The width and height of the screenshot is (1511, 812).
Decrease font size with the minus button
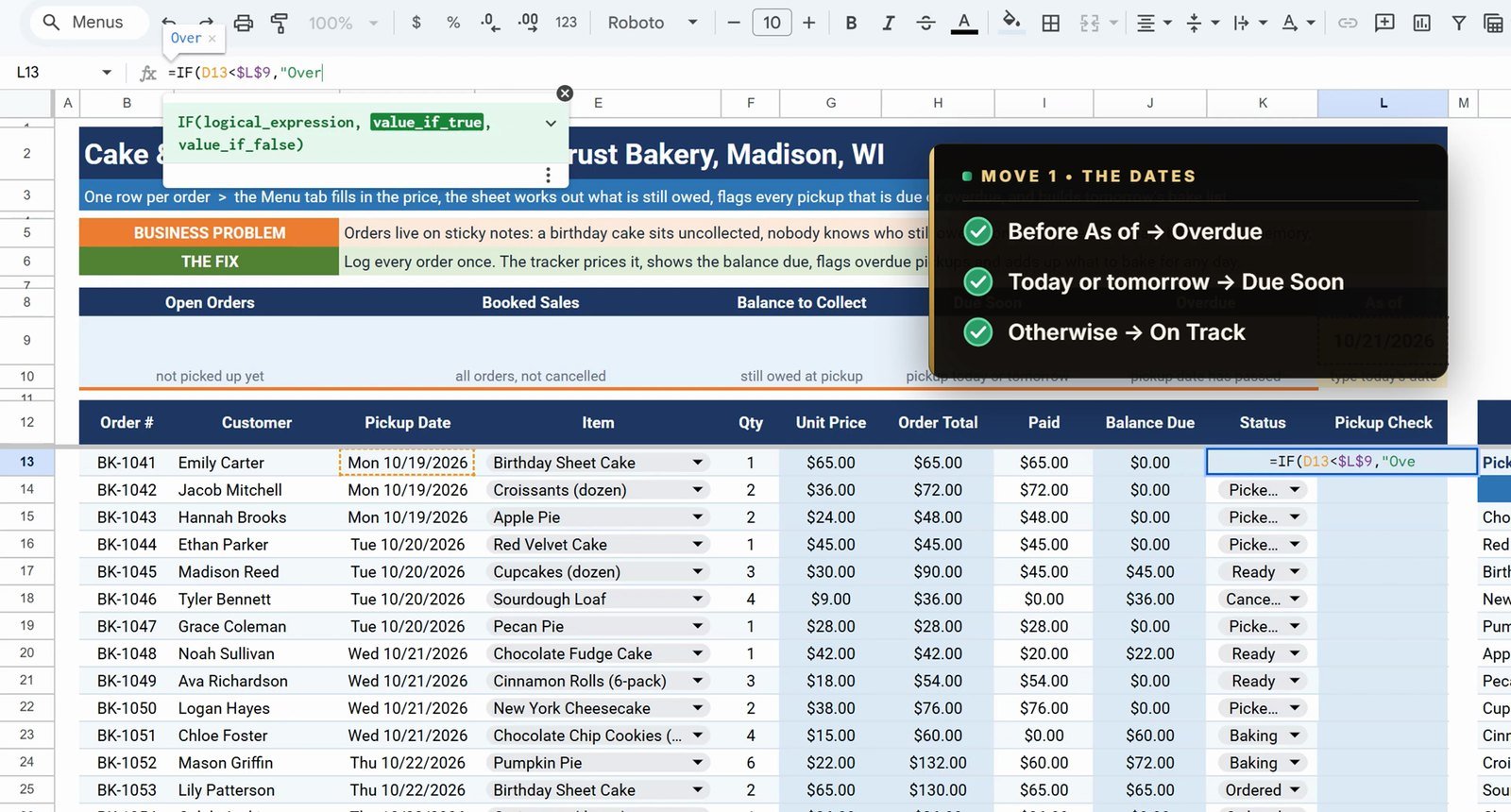tap(734, 23)
